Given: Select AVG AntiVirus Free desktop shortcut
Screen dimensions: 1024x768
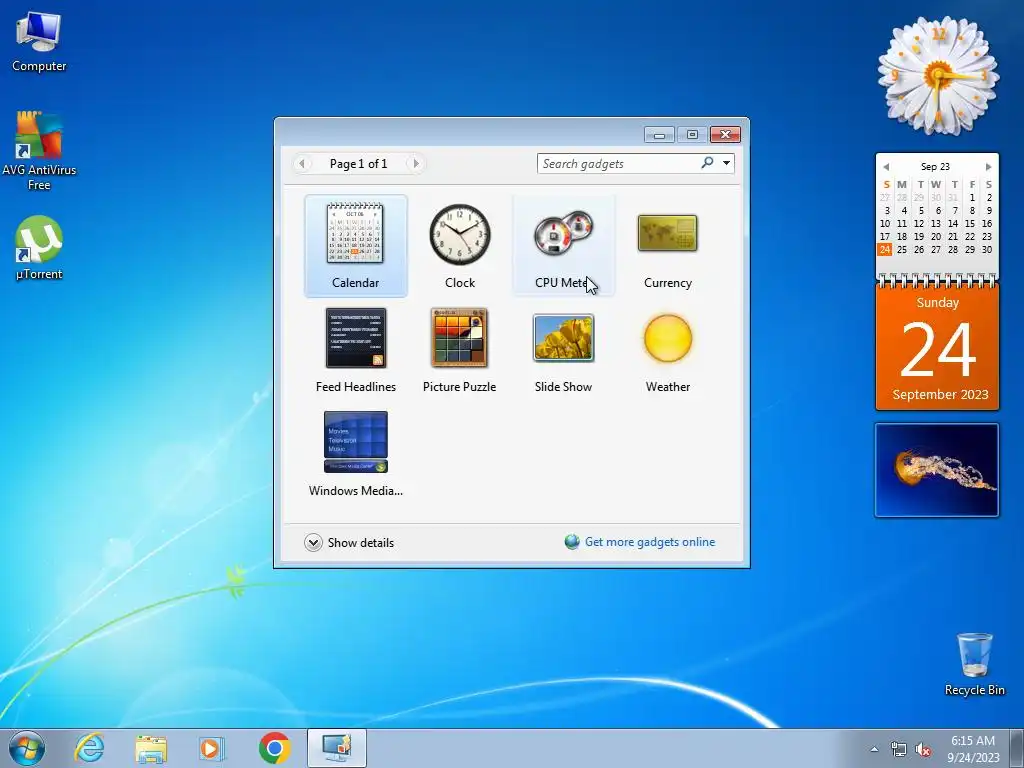Looking at the screenshot, I should coord(39,151).
